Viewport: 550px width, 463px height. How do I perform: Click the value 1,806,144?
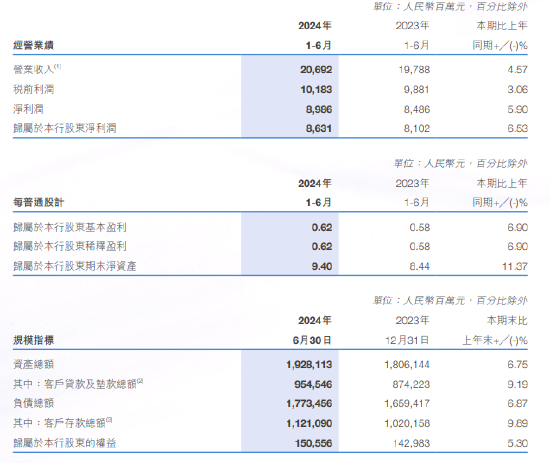[407, 365]
